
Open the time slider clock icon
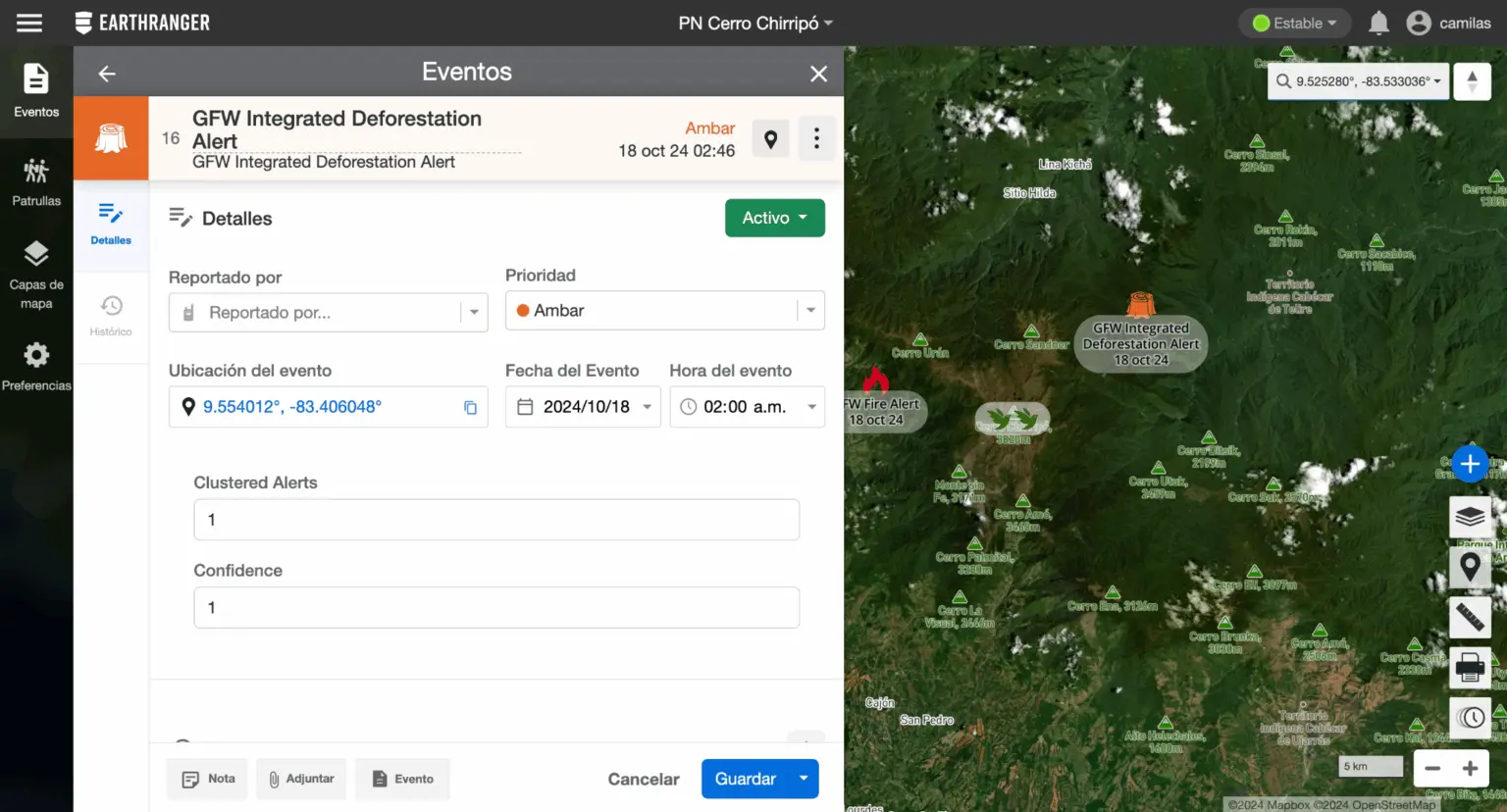[x=1470, y=717]
